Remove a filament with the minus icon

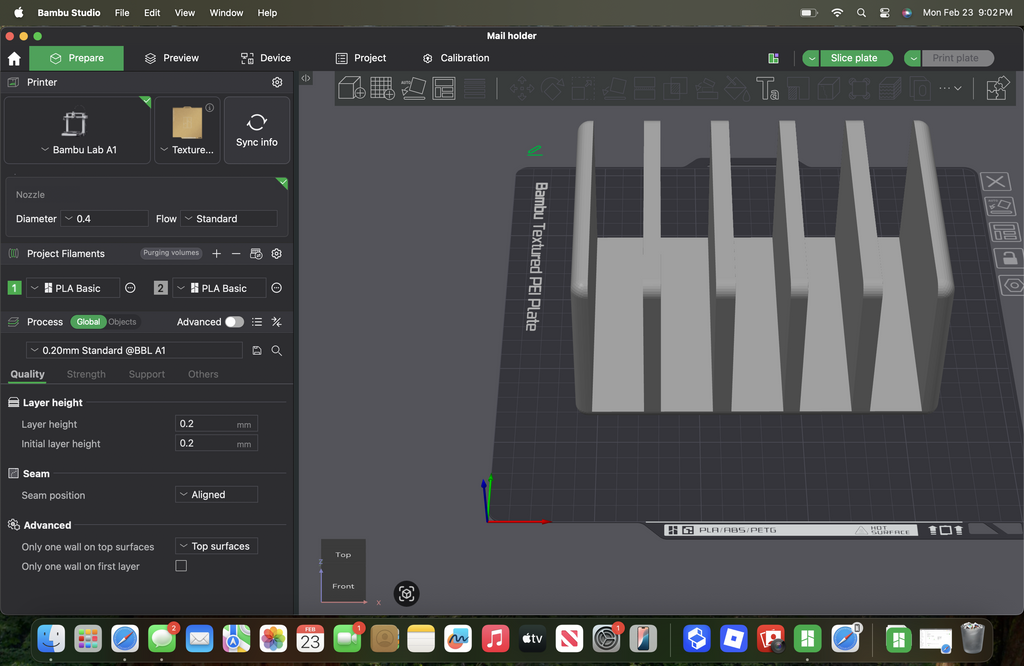click(236, 253)
